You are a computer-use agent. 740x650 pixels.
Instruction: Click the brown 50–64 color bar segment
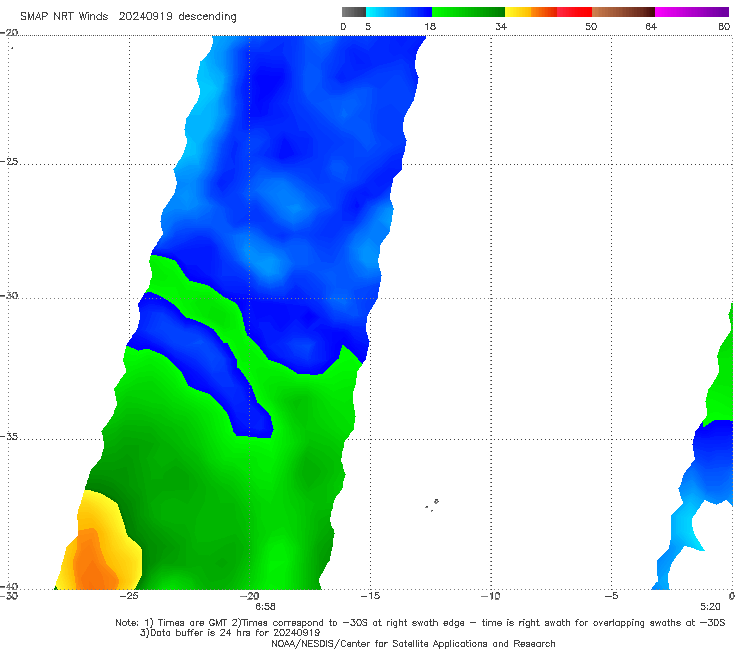[x=623, y=12]
